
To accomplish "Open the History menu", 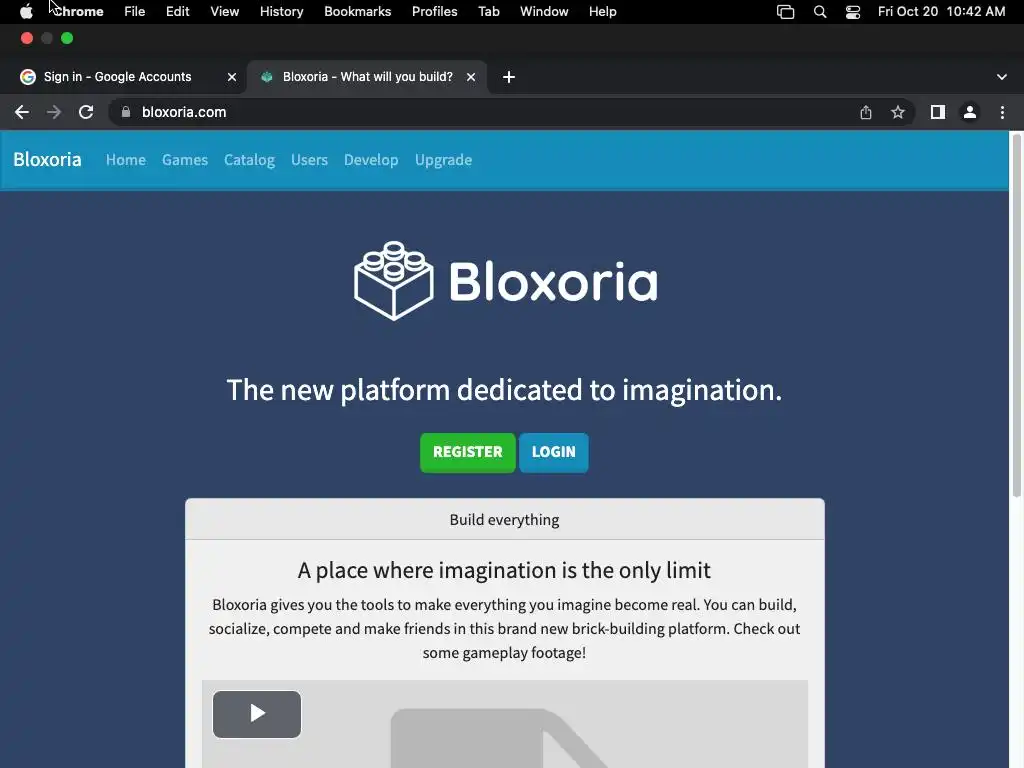I will coord(281,12).
